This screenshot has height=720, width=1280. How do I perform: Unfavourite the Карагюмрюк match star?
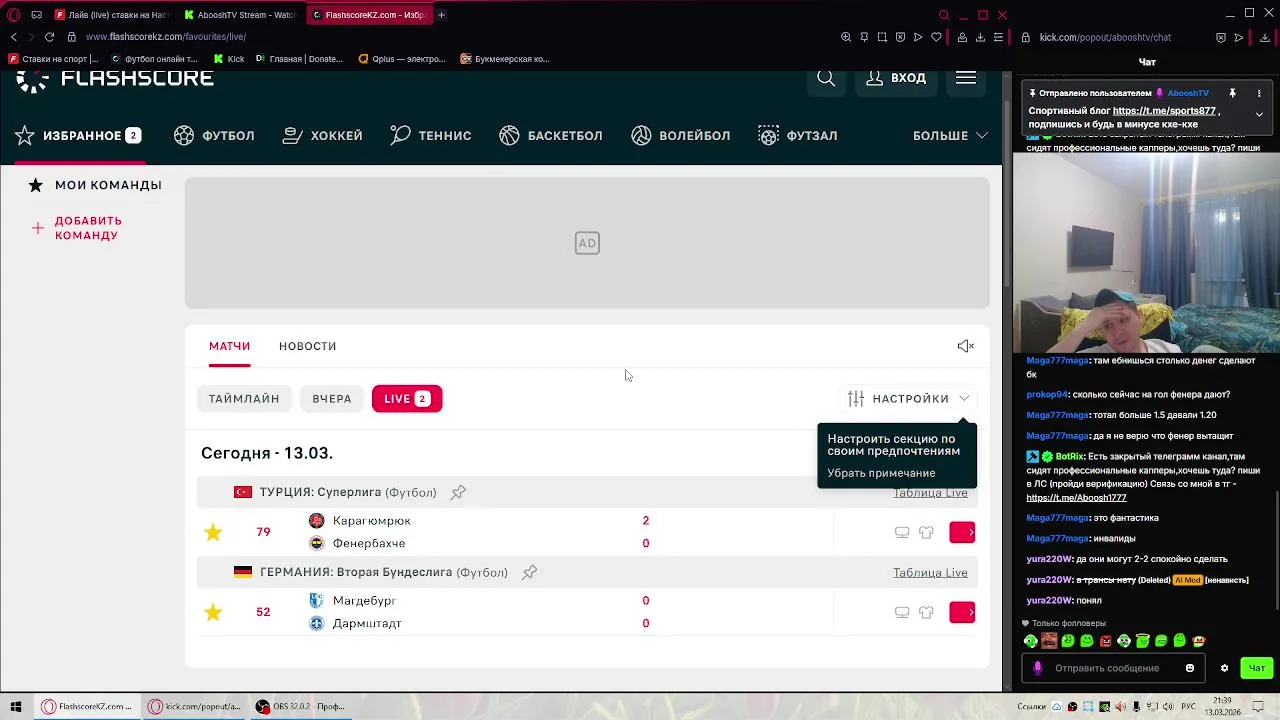(213, 532)
